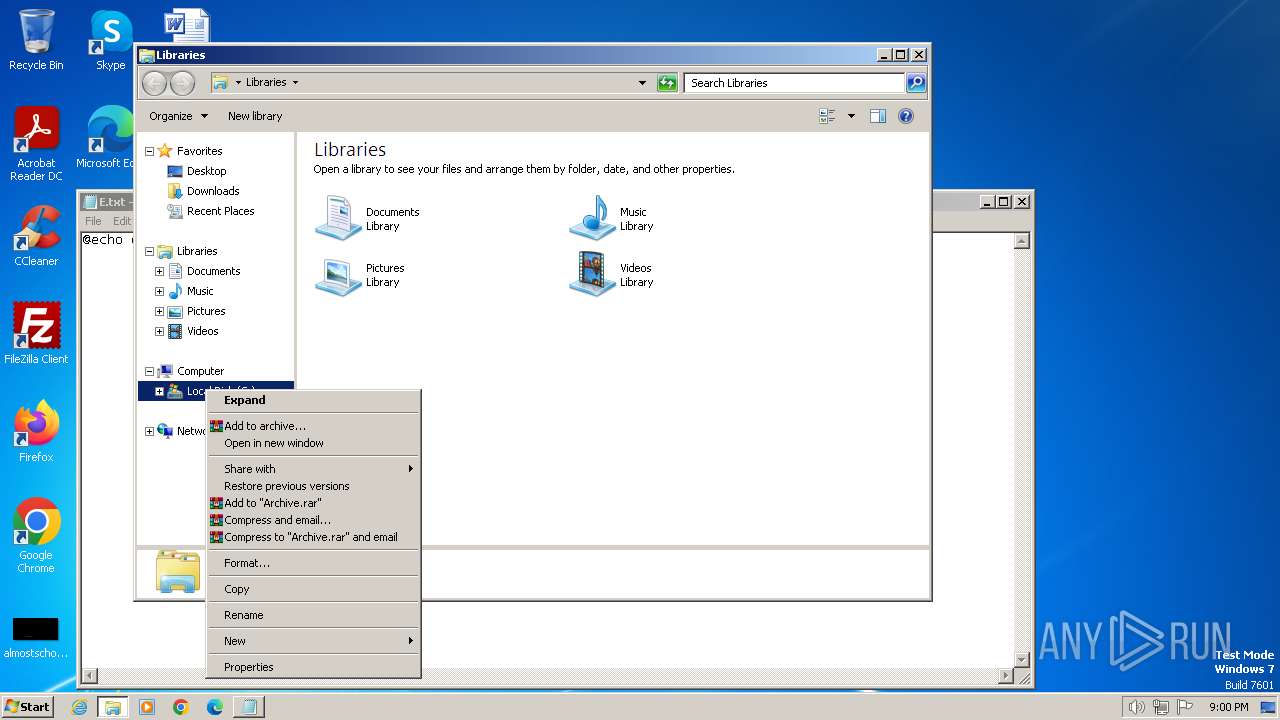Expand the Network tree node
Screen dimensions: 1280x720
(x=149, y=431)
